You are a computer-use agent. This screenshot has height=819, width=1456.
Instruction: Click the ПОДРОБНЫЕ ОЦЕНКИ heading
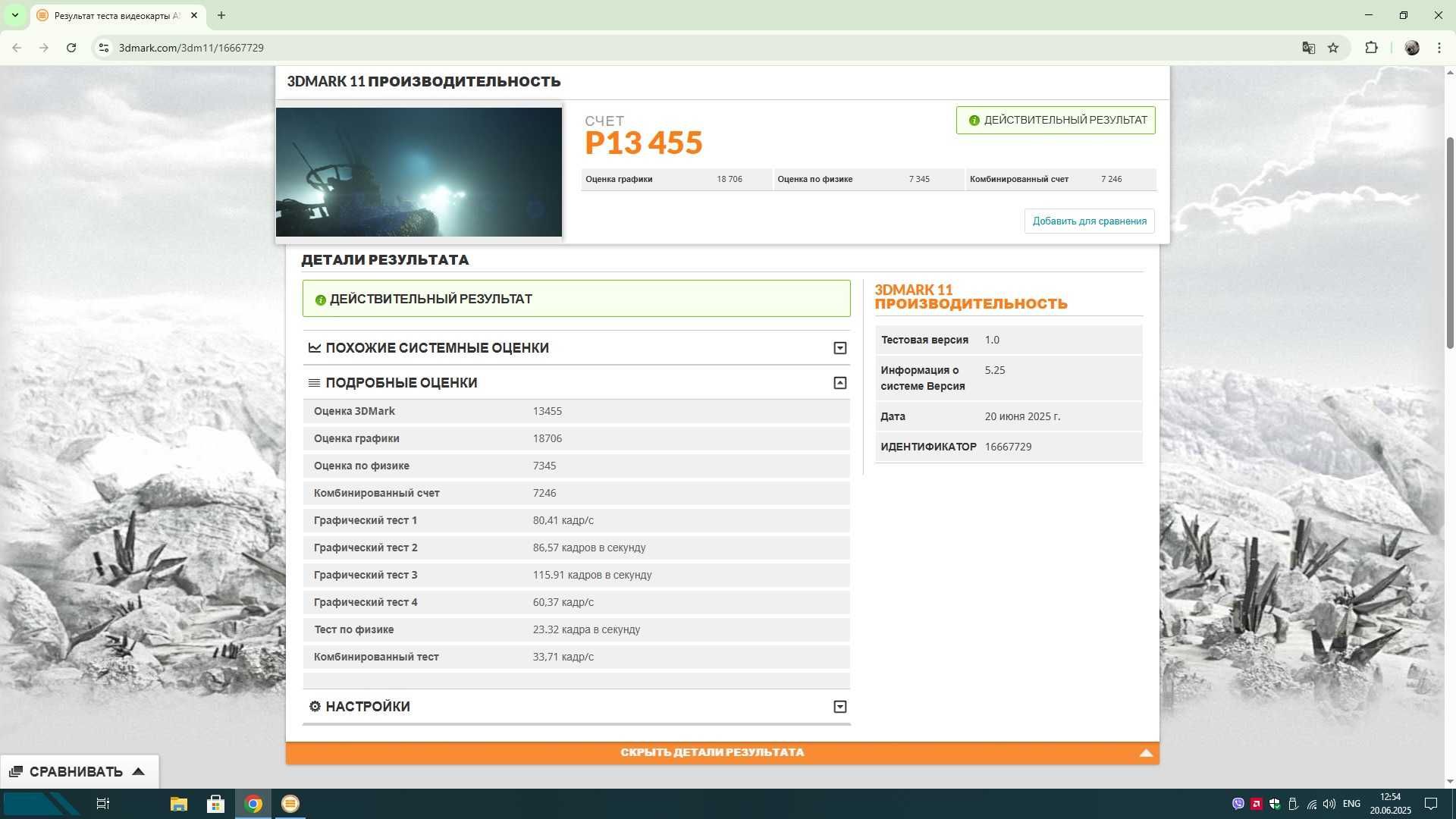point(402,383)
